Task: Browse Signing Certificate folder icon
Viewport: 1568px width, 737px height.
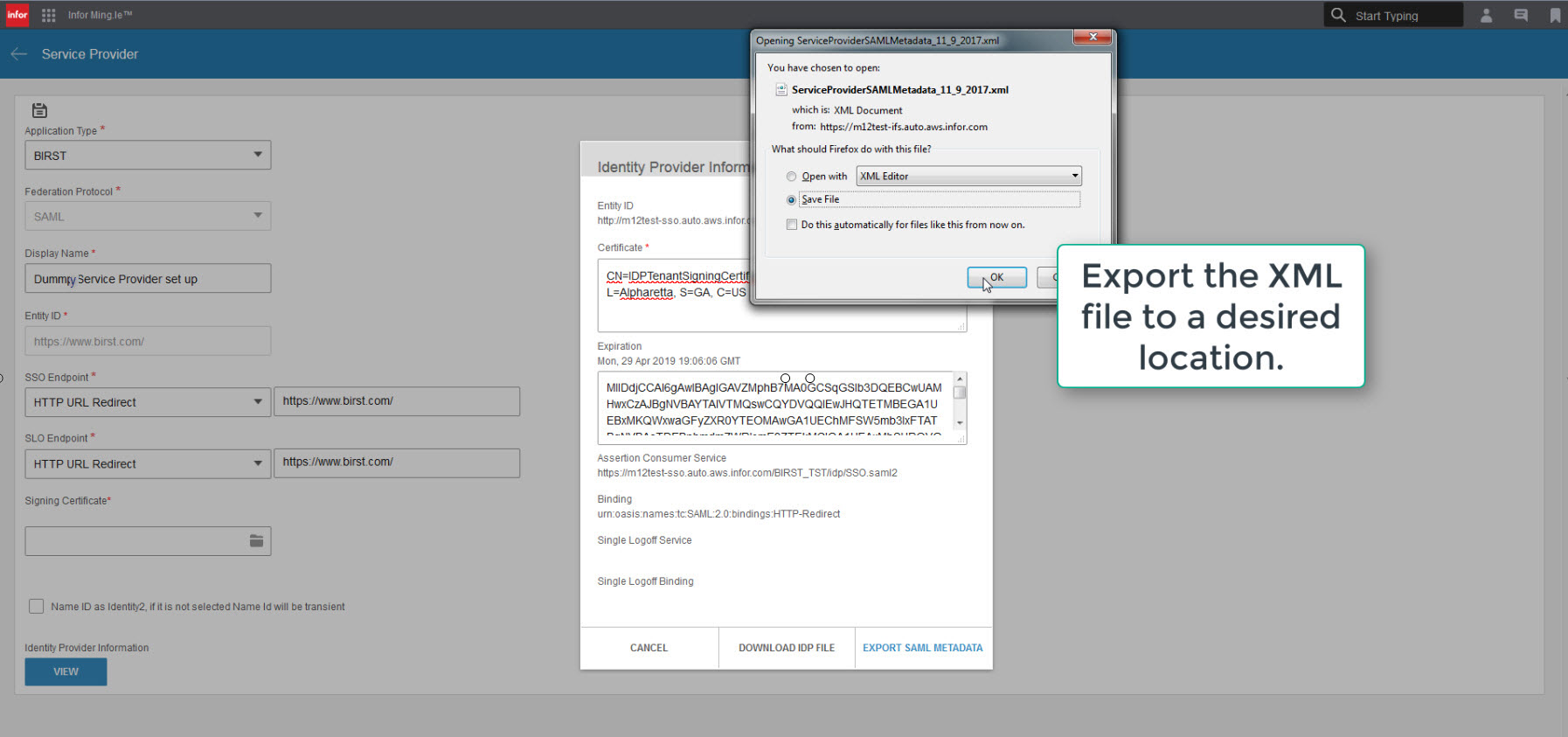Action: point(256,541)
